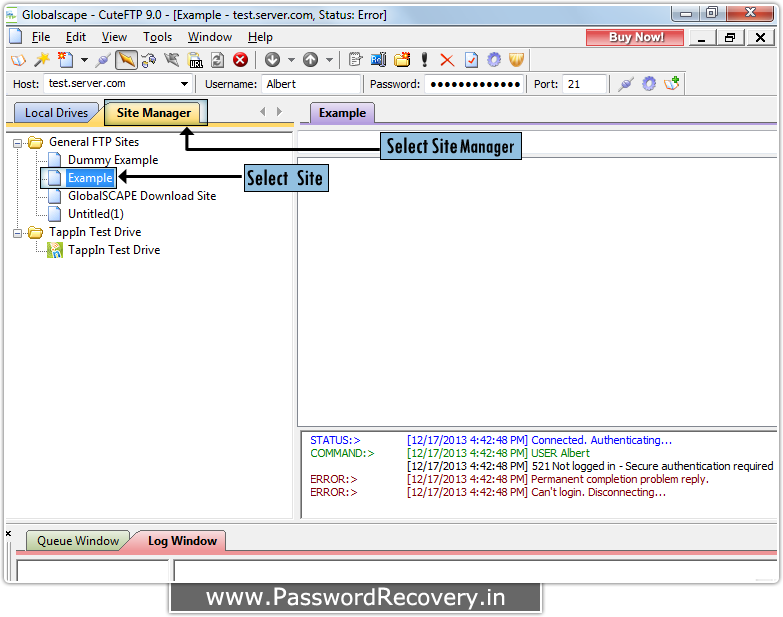Screen dimensions: 783x617
Task: Open the Host dropdown list
Action: tap(184, 84)
